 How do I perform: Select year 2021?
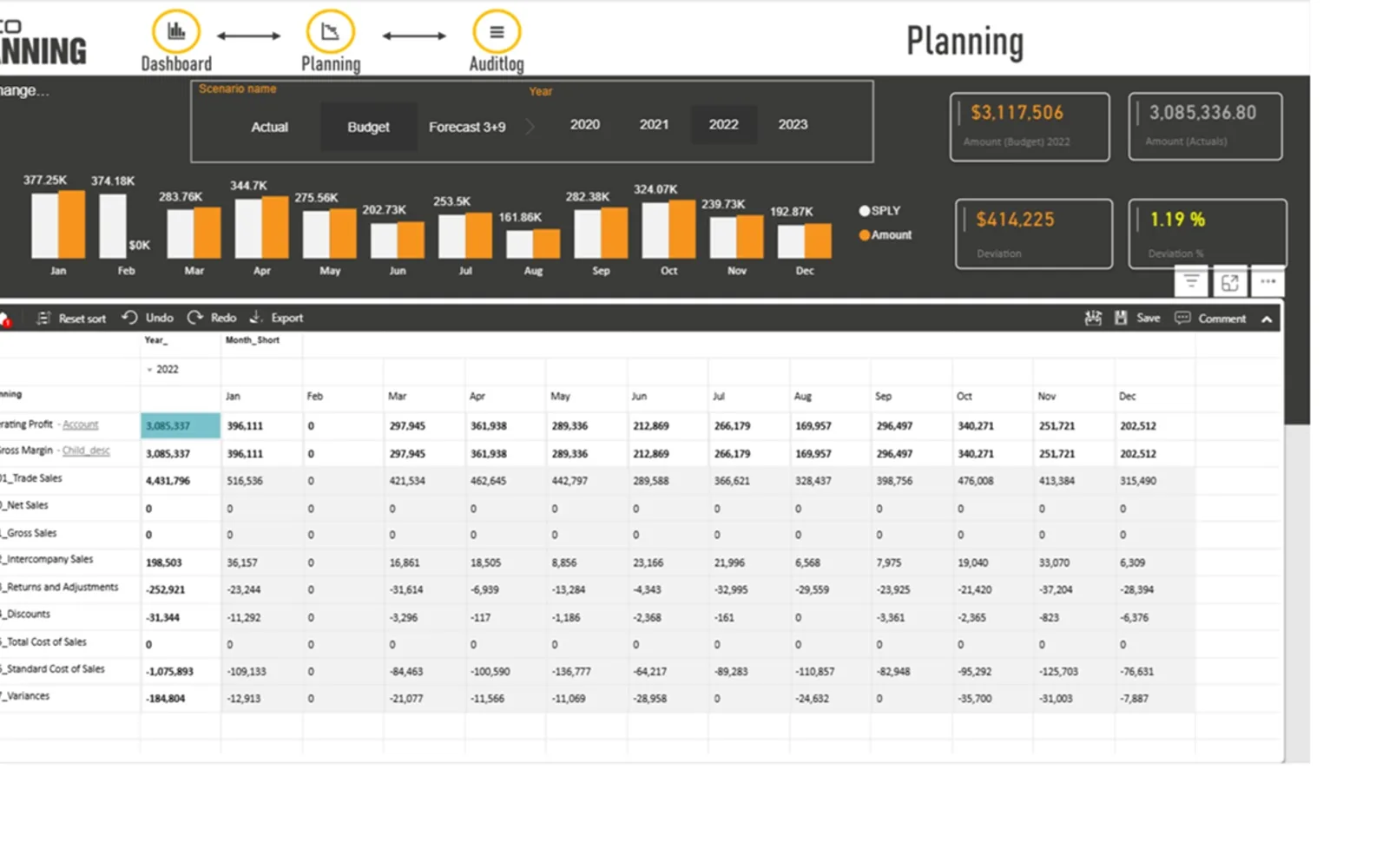[654, 125]
